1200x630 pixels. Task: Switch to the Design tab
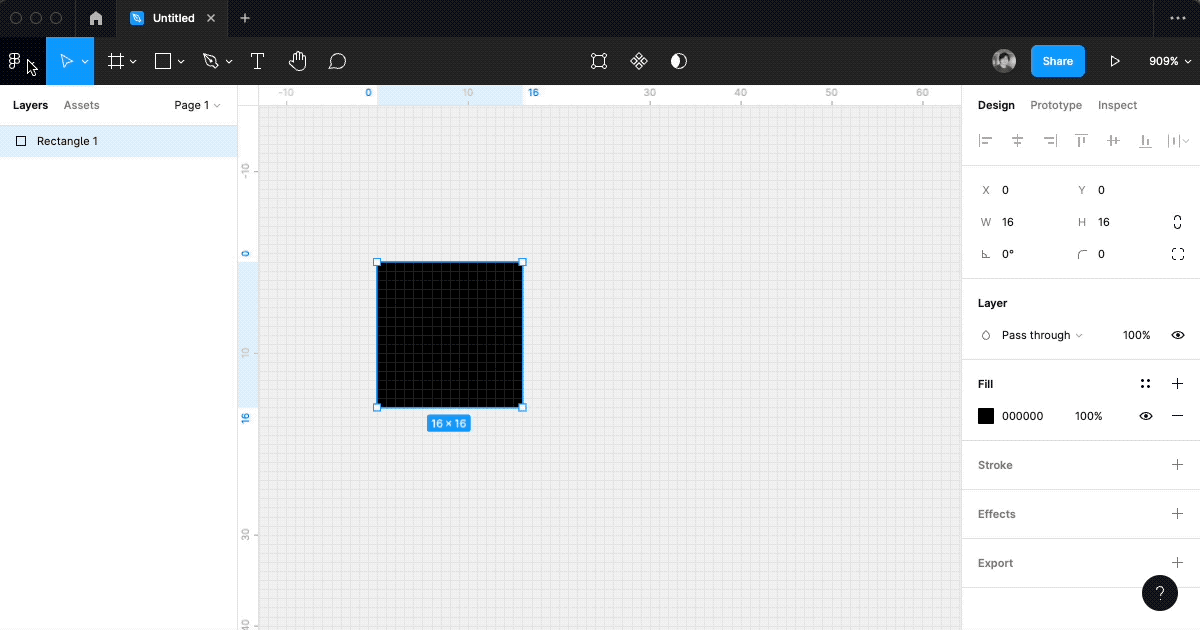pos(996,105)
